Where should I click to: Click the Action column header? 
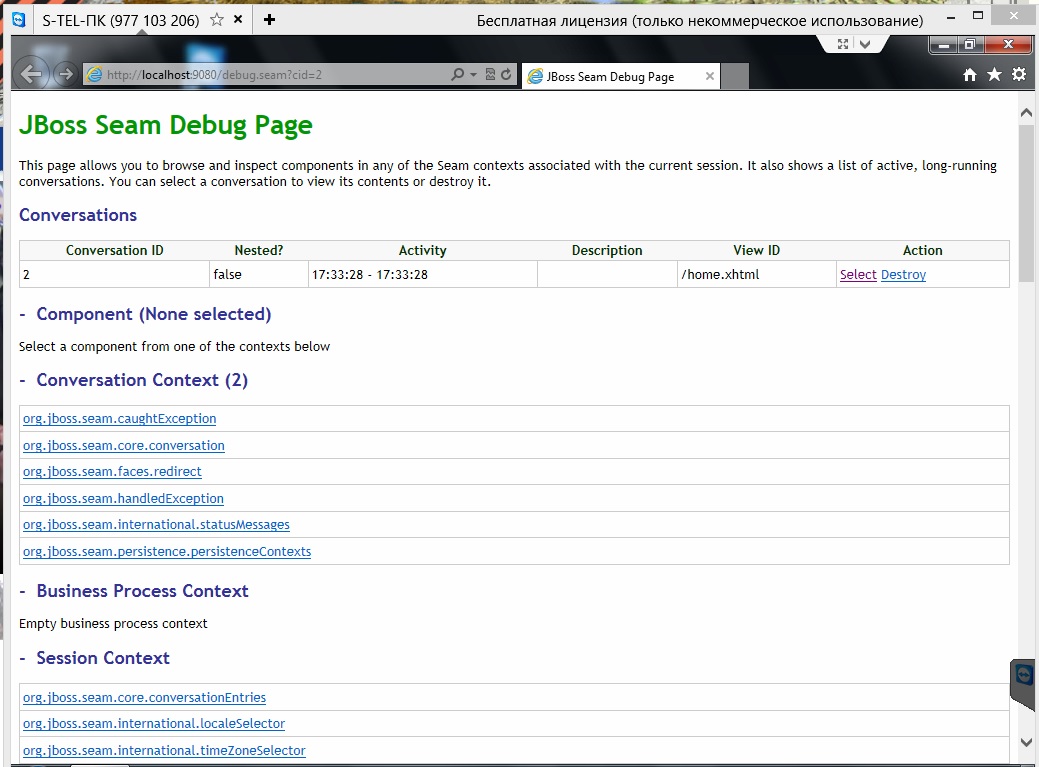point(922,250)
